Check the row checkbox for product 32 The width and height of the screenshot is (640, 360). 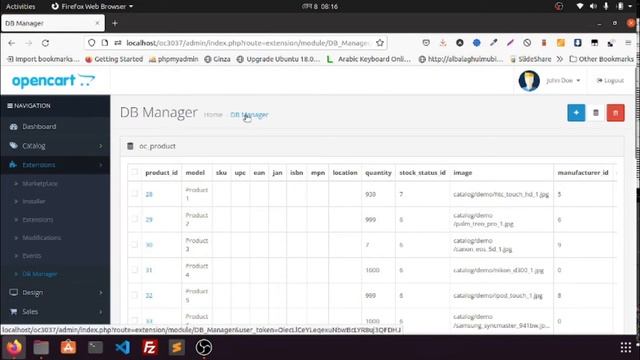pos(134,295)
